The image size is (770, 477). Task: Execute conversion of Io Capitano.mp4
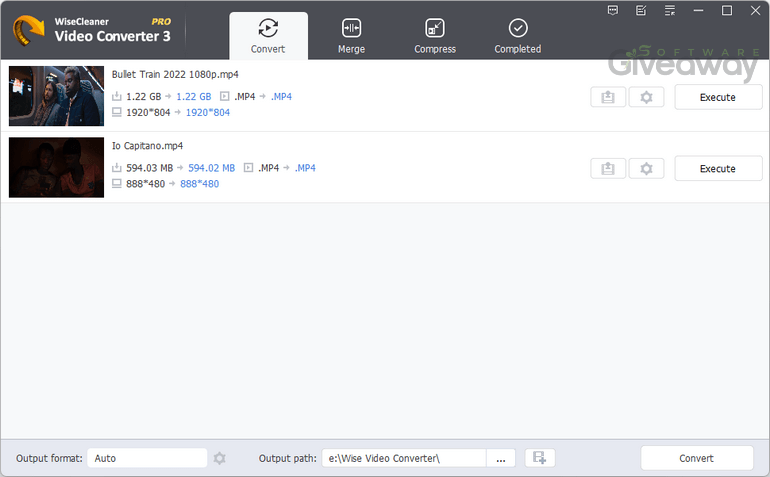[x=718, y=168]
